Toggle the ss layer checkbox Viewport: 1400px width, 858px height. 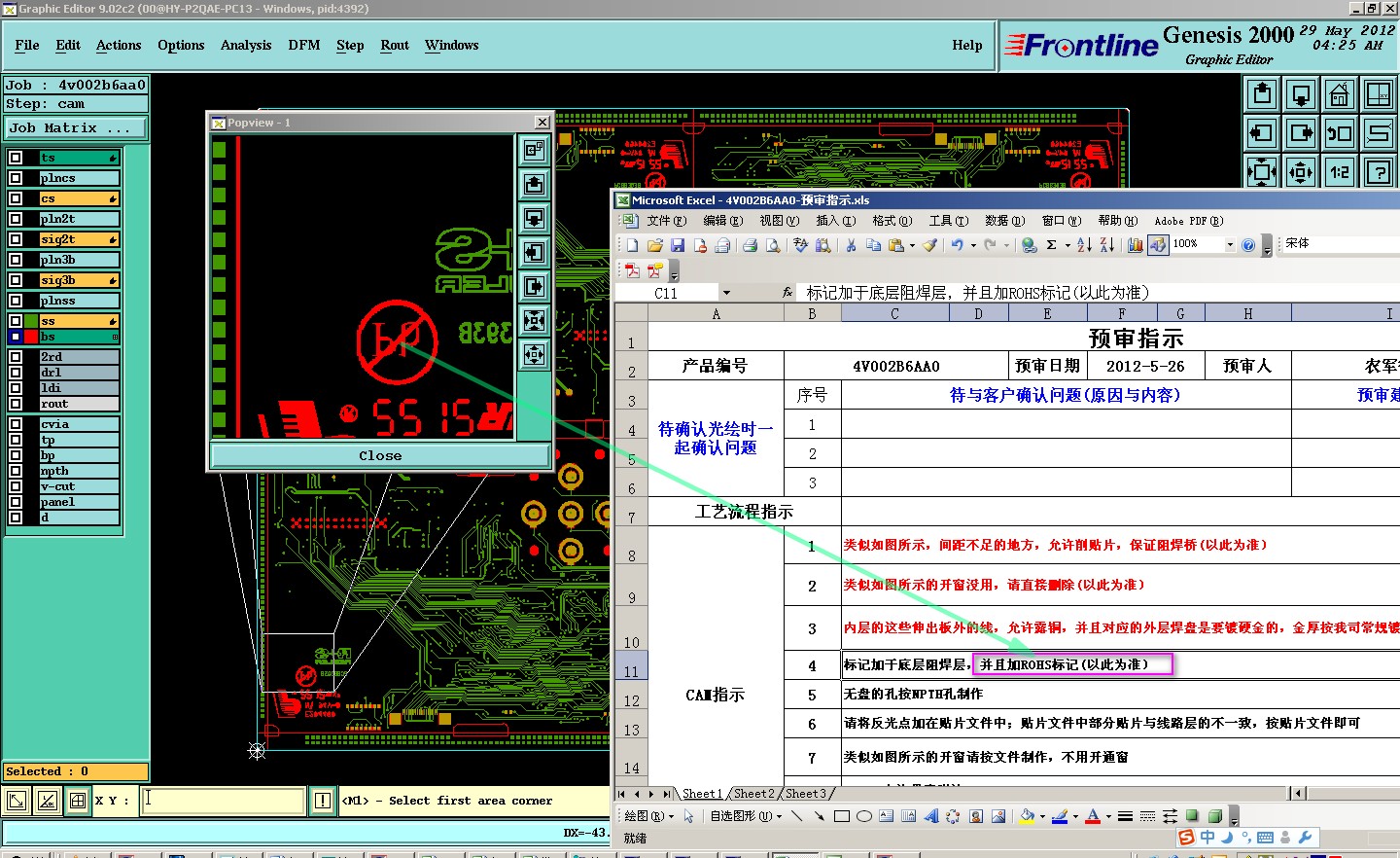point(16,321)
